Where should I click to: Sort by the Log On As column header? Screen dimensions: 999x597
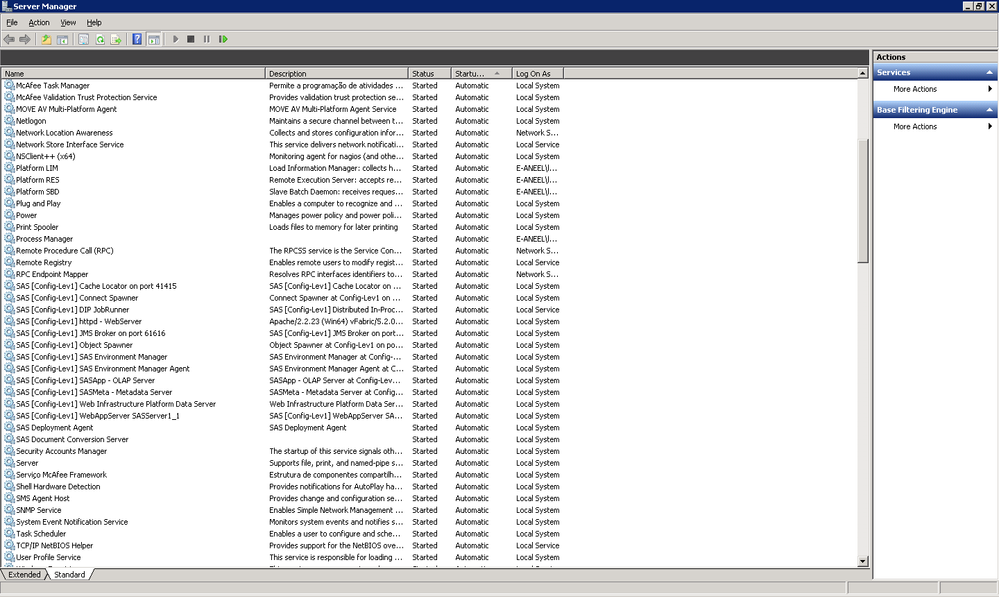pyautogui.click(x=538, y=74)
